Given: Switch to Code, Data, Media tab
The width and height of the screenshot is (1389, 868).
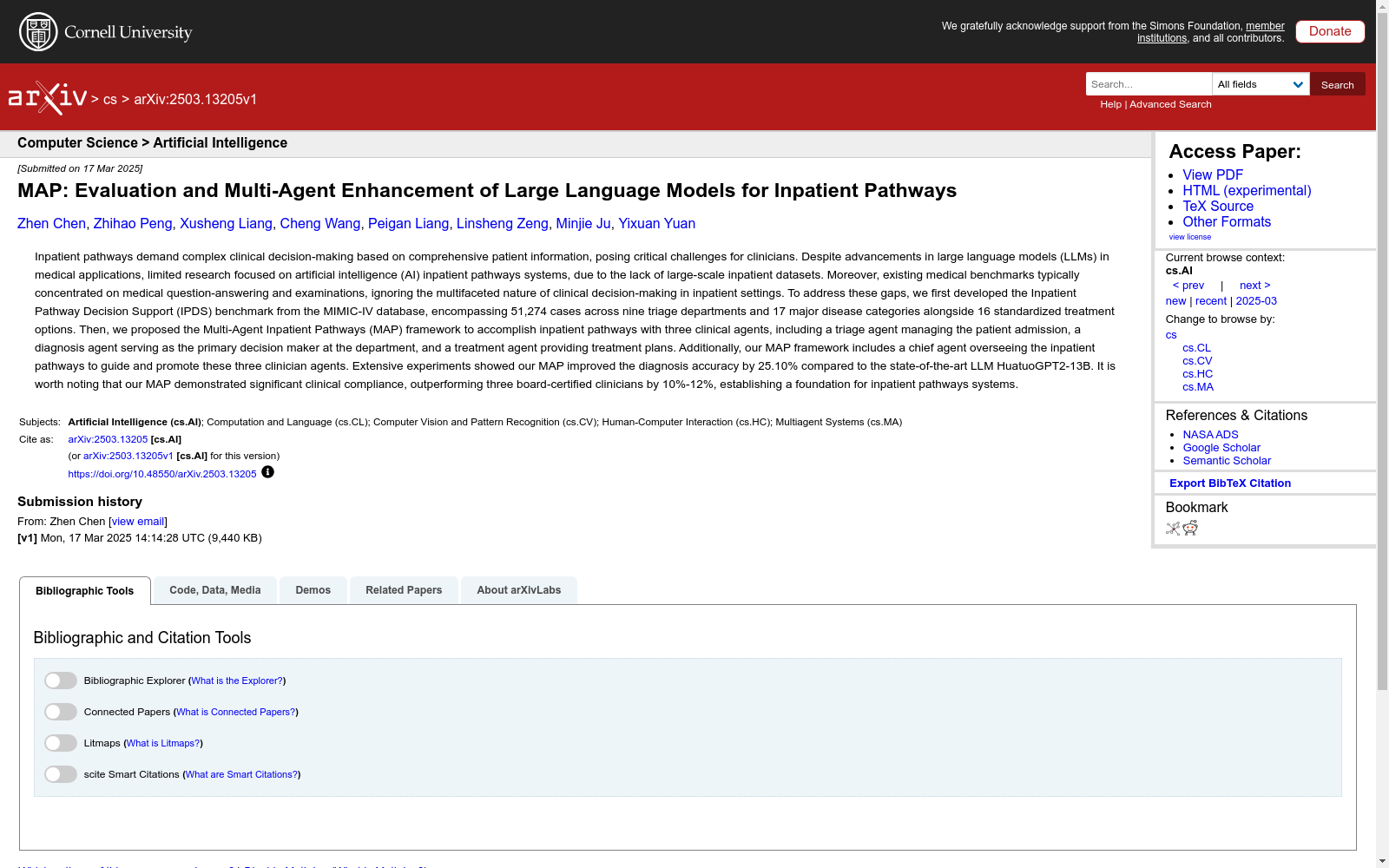Looking at the screenshot, I should pyautogui.click(x=215, y=590).
